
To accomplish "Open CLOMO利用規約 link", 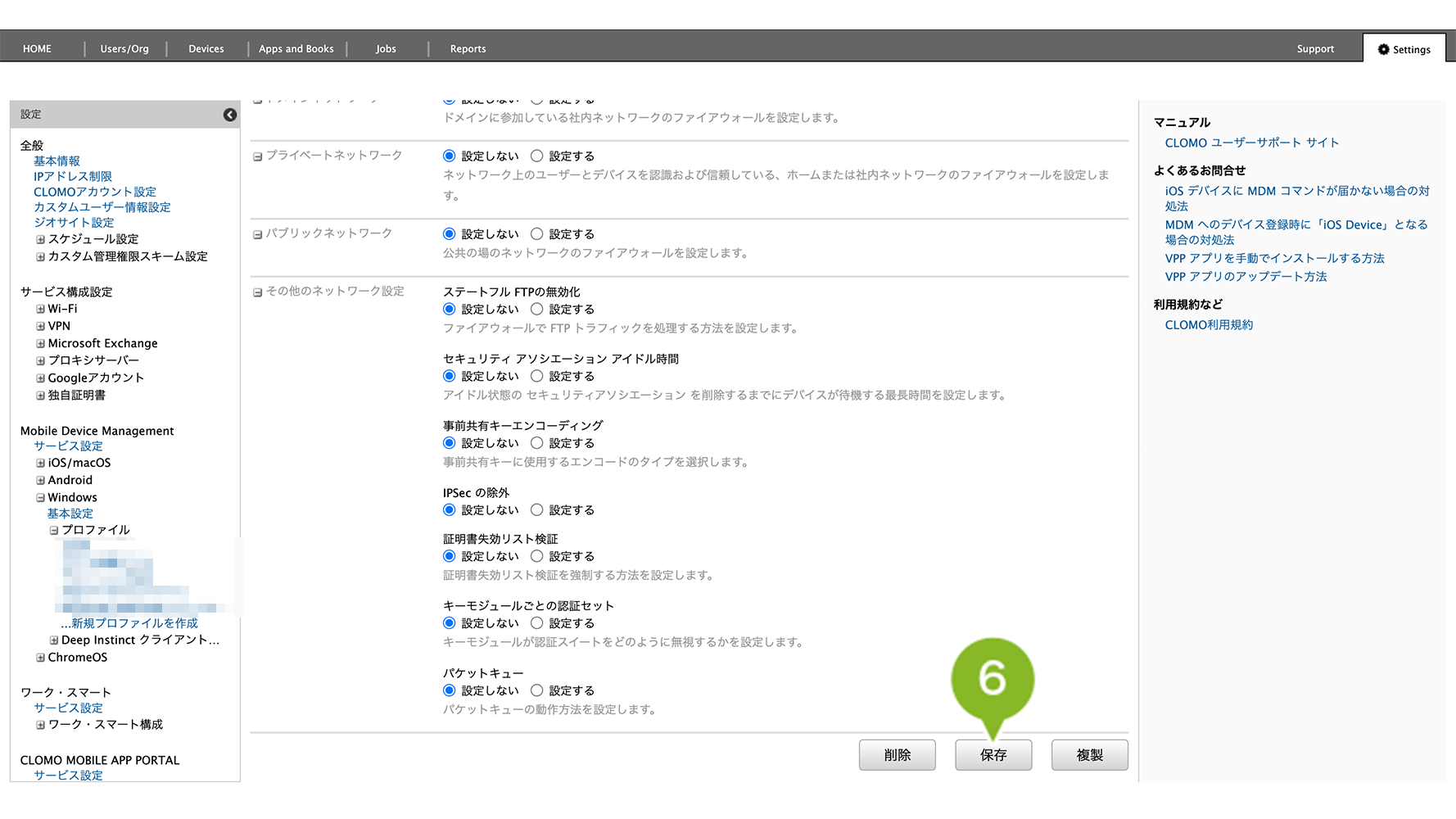I will [1209, 325].
